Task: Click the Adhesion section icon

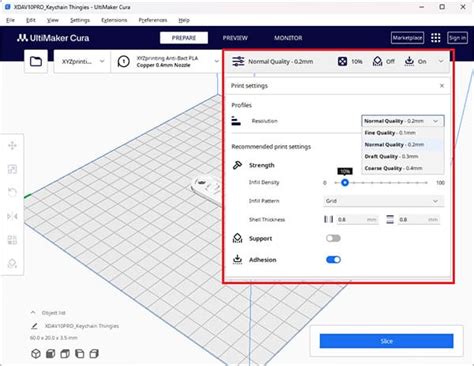Action: 237,259
